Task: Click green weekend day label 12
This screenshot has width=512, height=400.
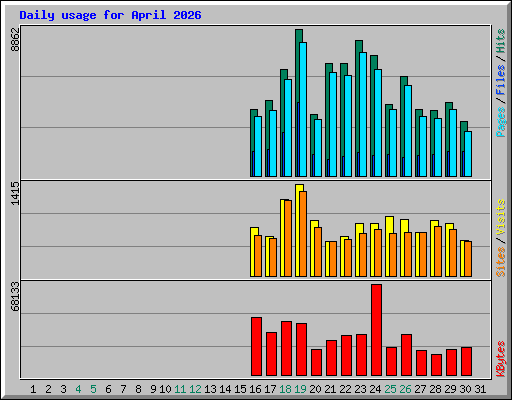Action: pyautogui.click(x=195, y=389)
